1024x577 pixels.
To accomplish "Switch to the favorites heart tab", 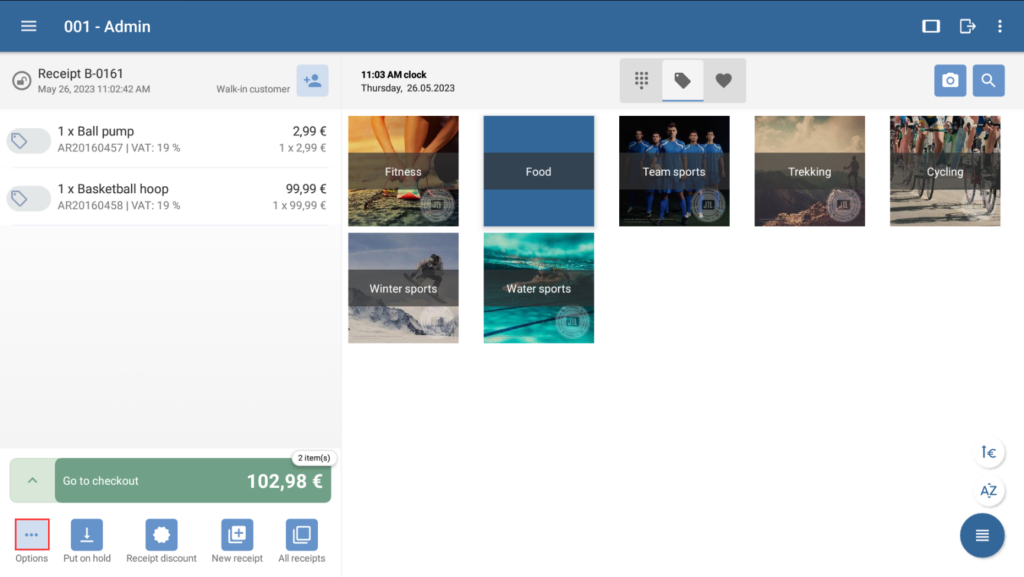I will pos(724,81).
